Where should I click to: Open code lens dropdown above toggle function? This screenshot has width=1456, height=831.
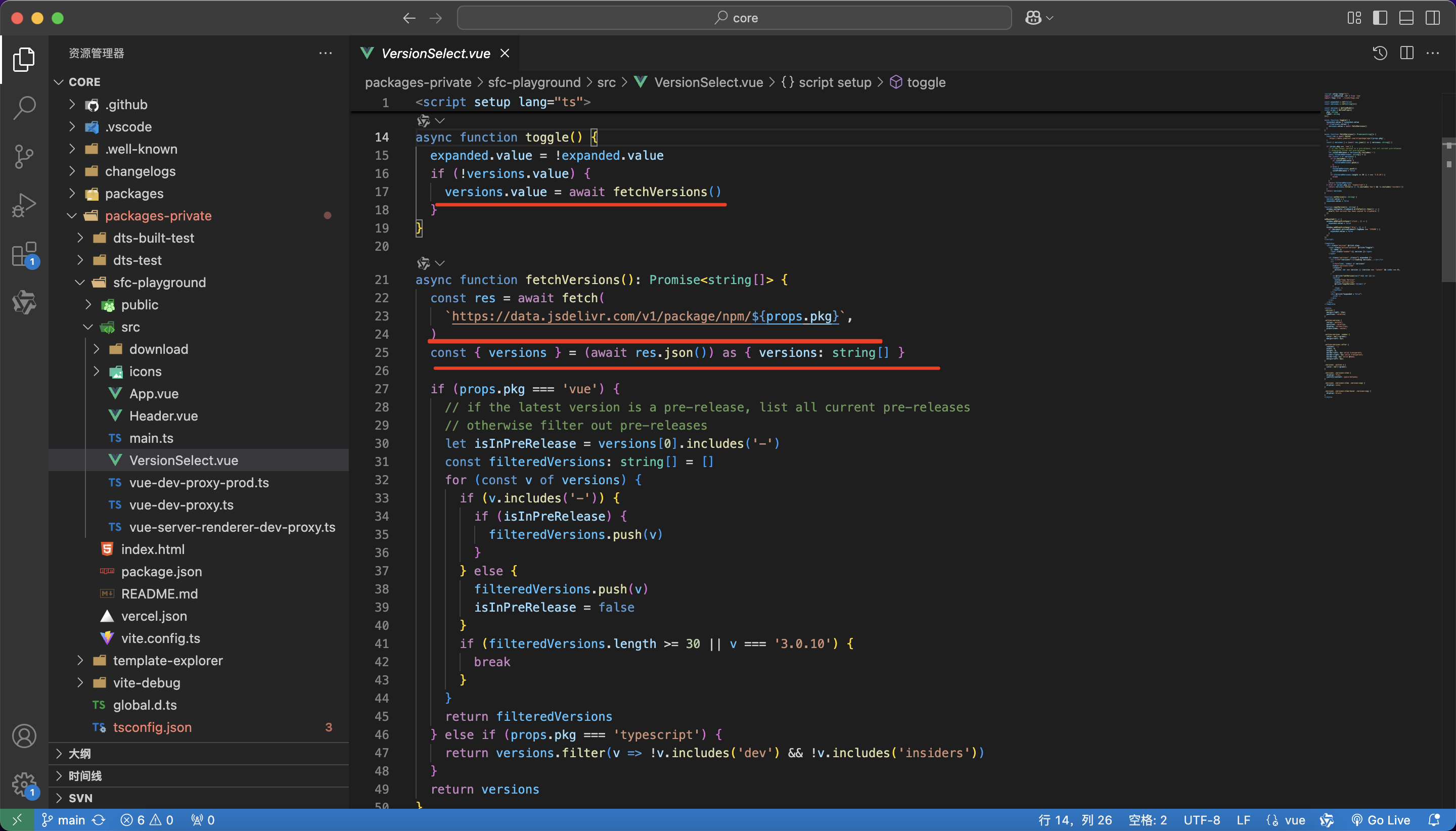click(440, 121)
